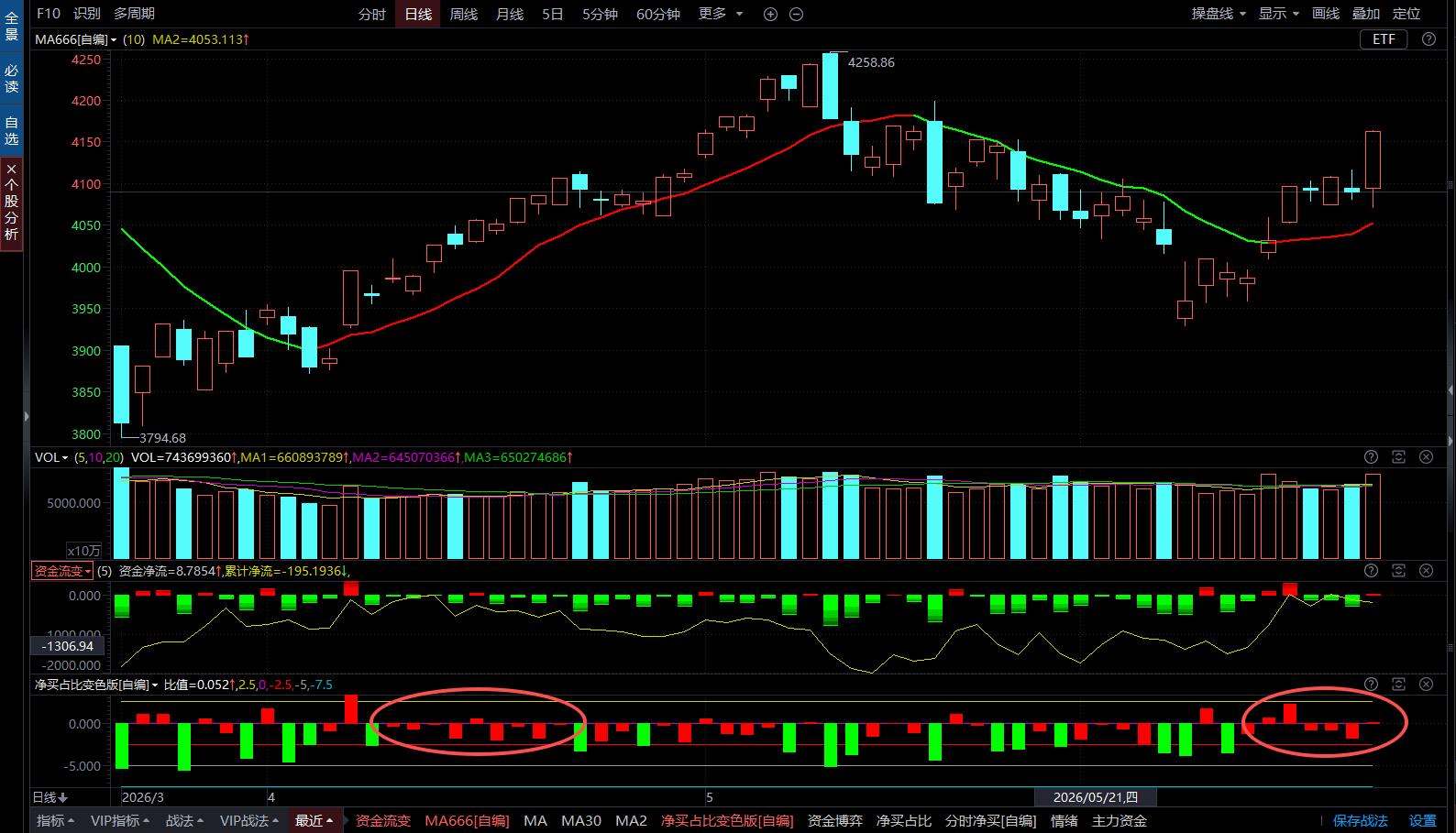Open the 全景 sidebar panel

tap(11, 26)
